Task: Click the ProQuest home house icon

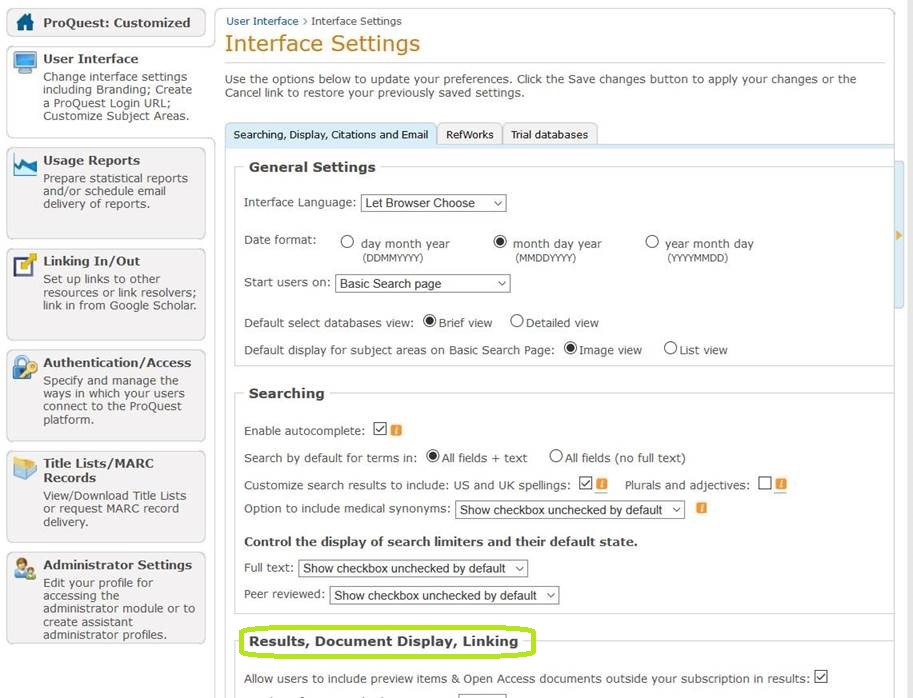Action: coord(25,22)
